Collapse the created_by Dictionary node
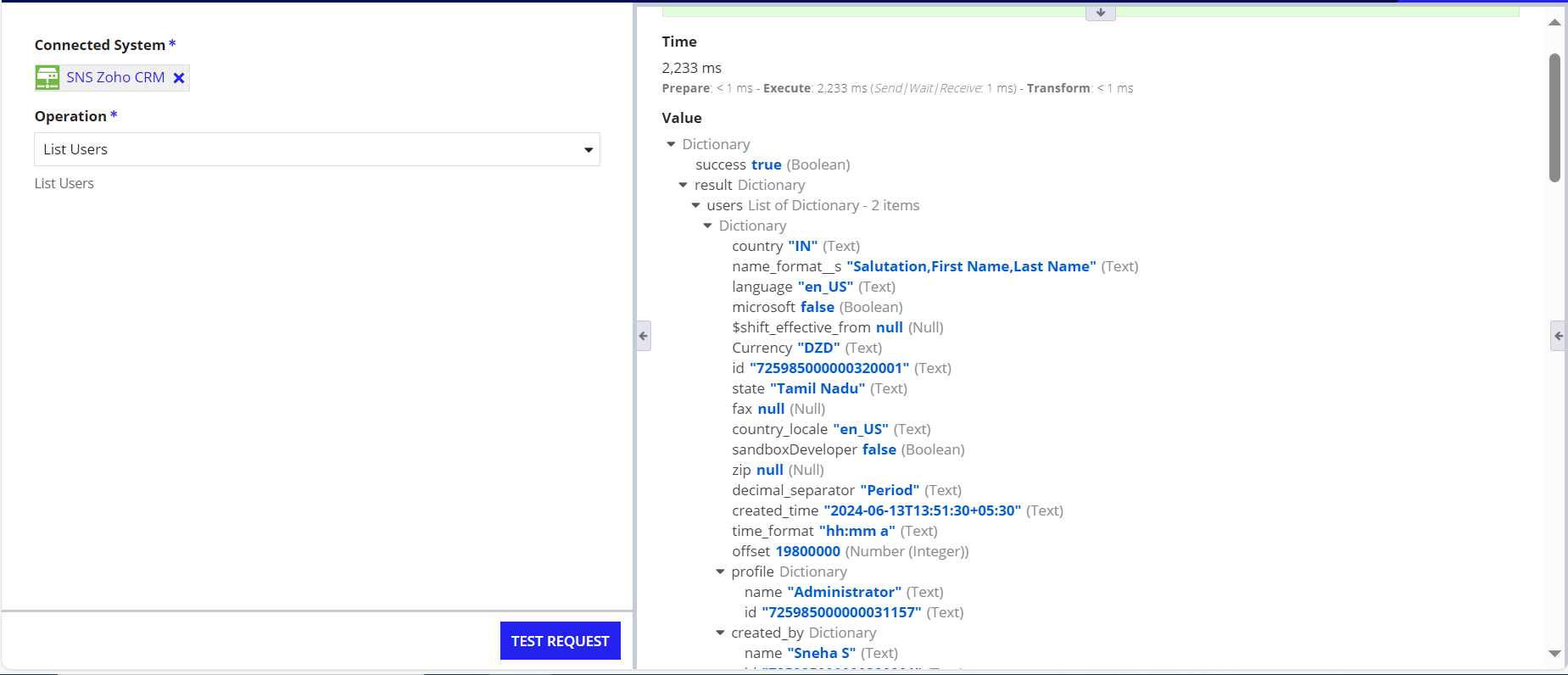The width and height of the screenshot is (1568, 675). 720,633
